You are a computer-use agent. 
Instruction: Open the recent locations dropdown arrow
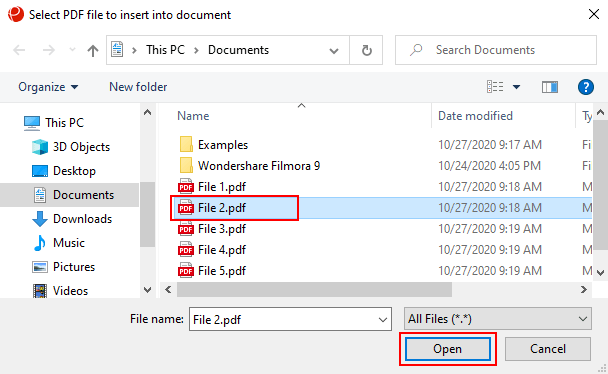(x=72, y=50)
